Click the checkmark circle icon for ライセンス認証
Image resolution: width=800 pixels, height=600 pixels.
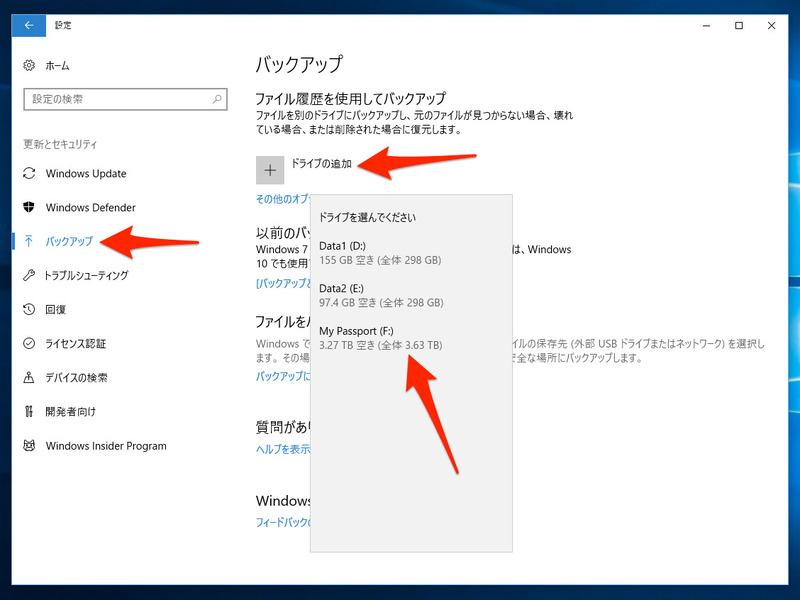(29, 343)
